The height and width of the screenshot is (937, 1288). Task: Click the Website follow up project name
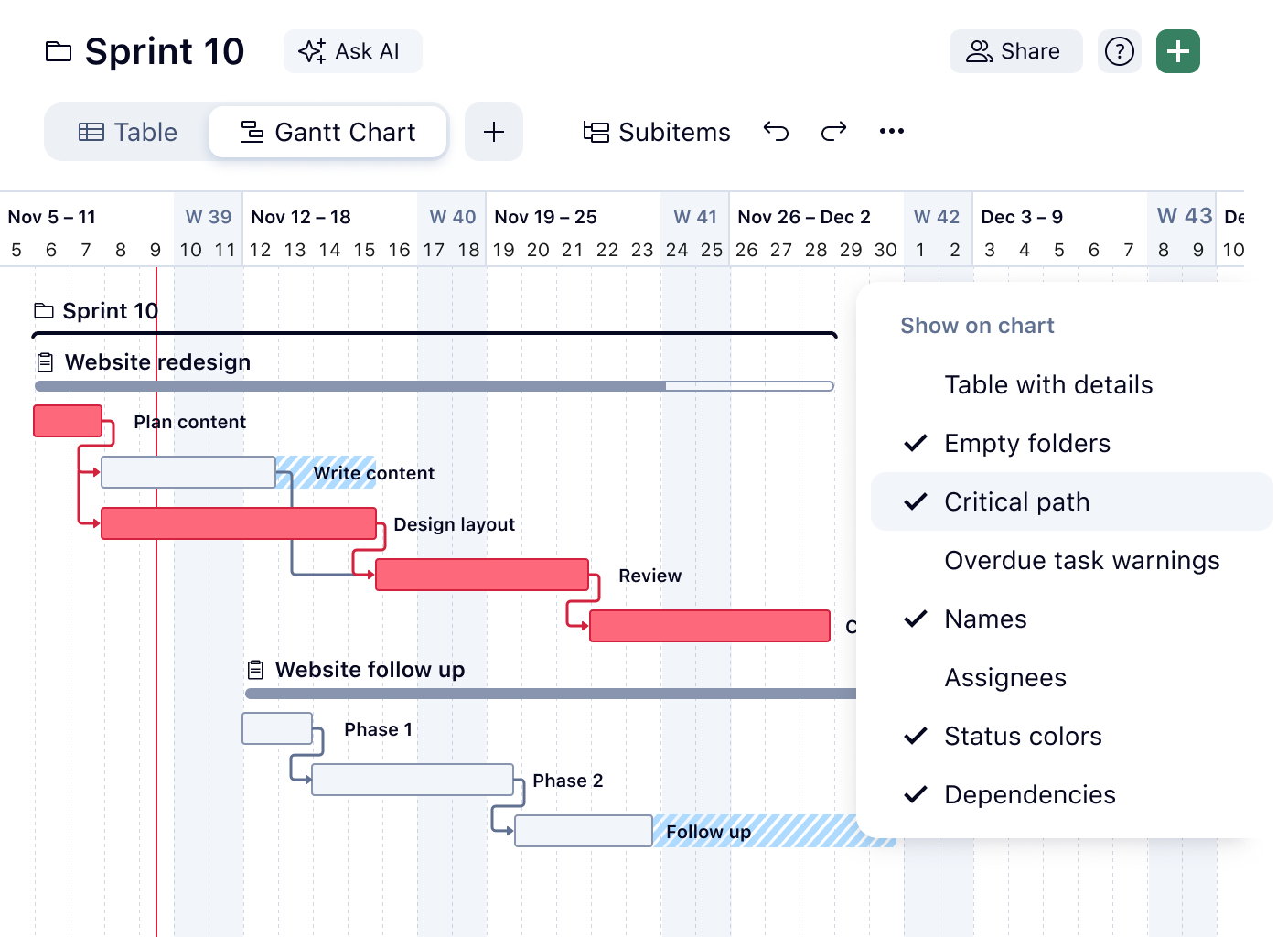pyautogui.click(x=370, y=670)
